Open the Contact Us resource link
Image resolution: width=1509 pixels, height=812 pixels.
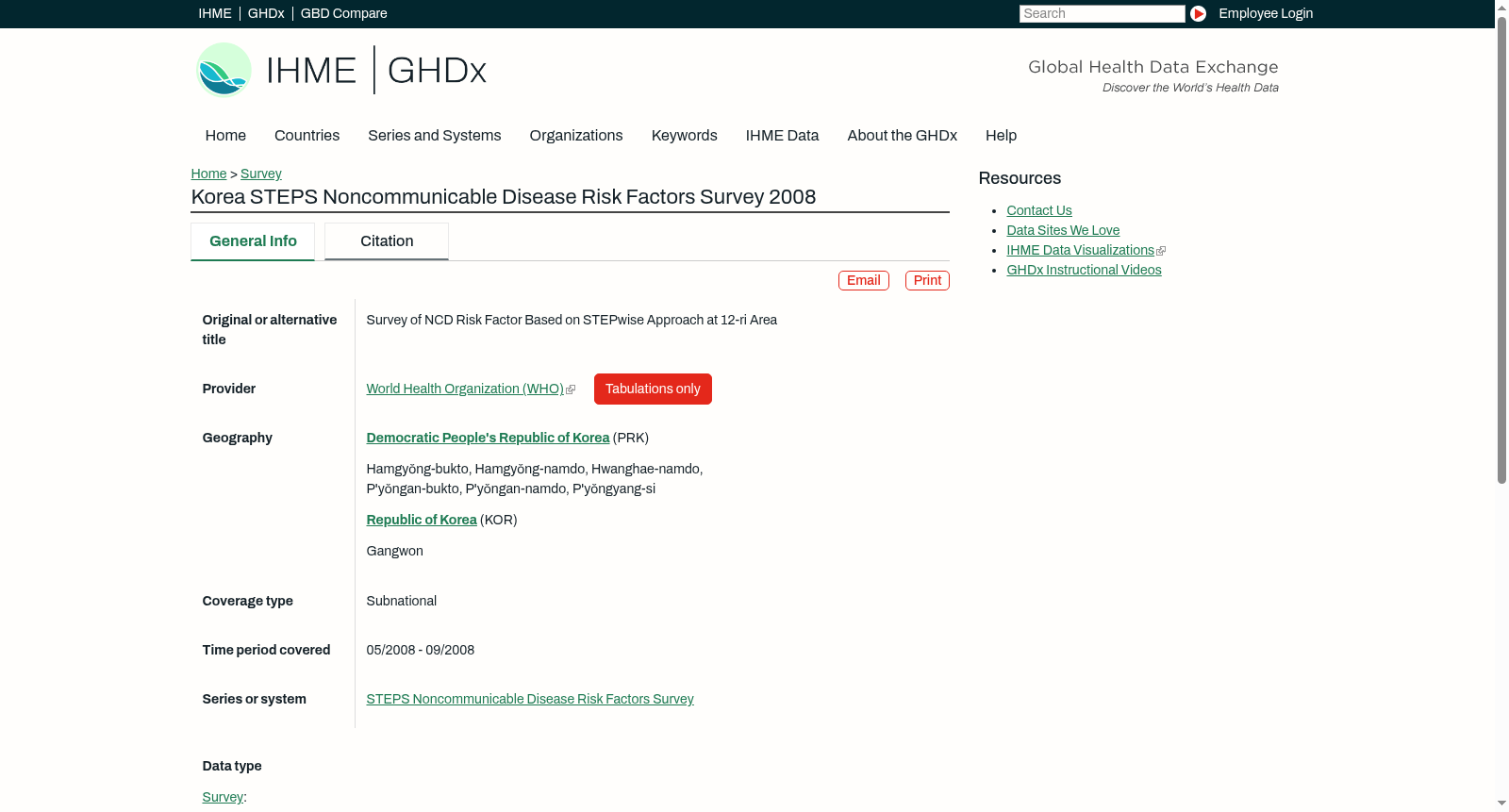[1039, 211]
